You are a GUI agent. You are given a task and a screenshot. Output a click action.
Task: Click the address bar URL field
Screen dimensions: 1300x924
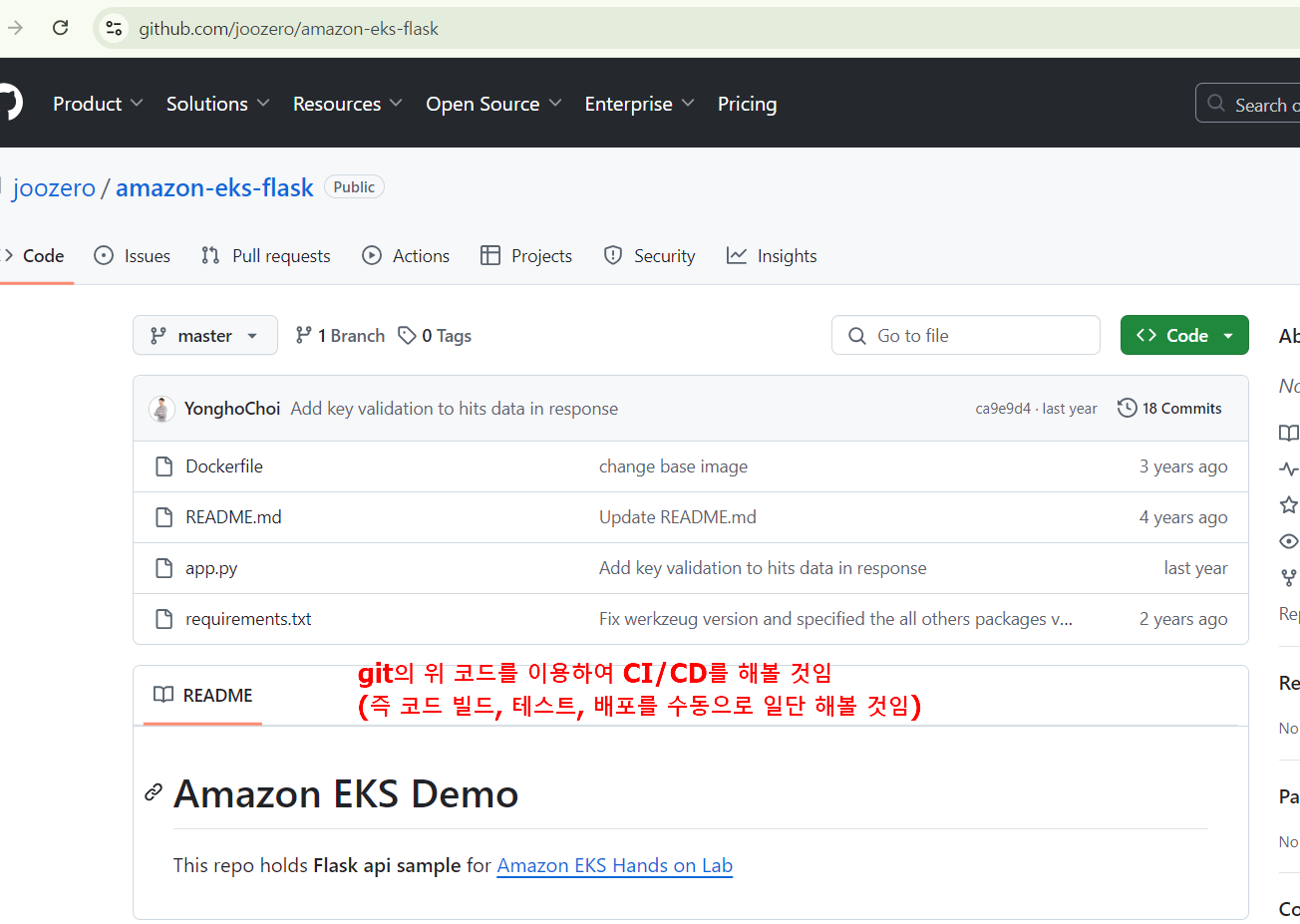click(x=698, y=29)
